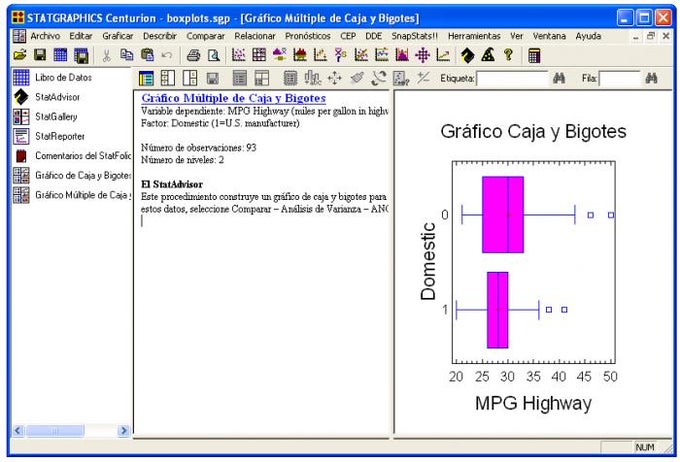
Task: Open the Relacionar menu
Action: 255,36
